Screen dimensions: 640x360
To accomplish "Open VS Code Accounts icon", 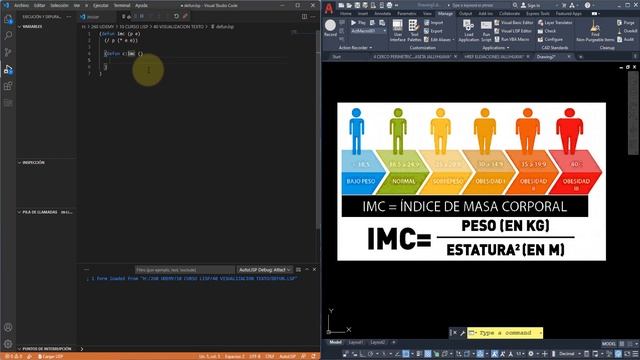I will point(8,327).
